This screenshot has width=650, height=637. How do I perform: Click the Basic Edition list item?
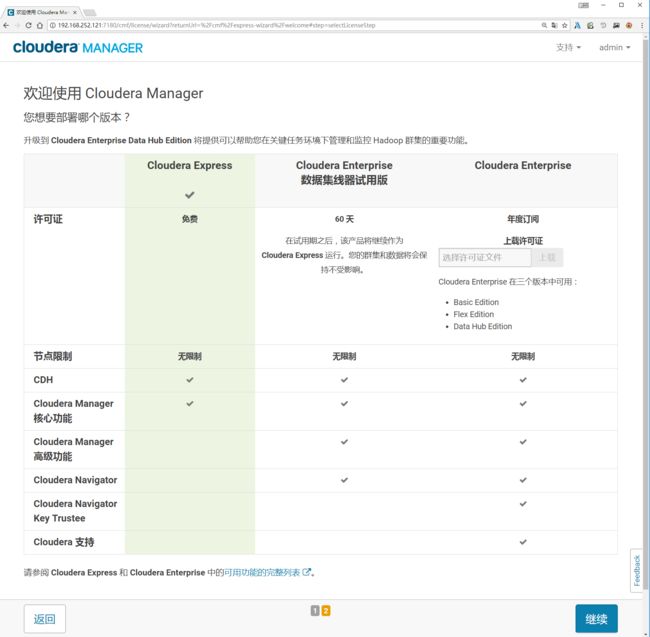click(x=476, y=302)
